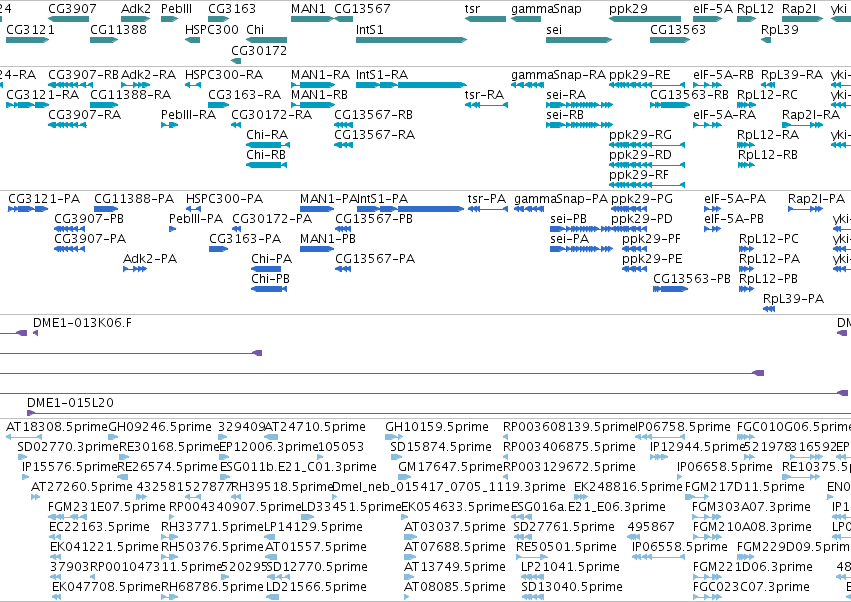The height and width of the screenshot is (602, 851).
Task: Click transcript CG30172-RA
Action: pos(271,115)
